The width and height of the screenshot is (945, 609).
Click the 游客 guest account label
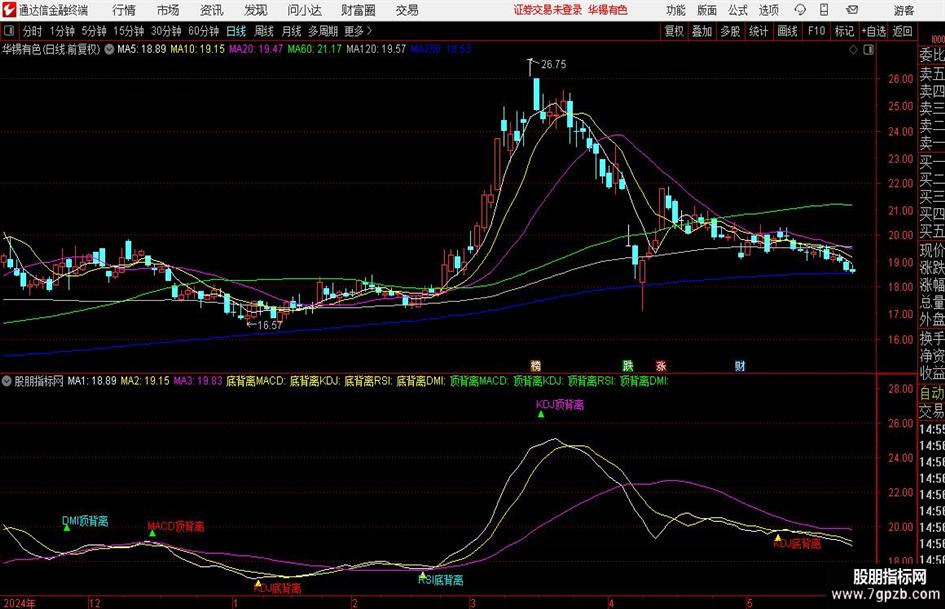pos(904,10)
